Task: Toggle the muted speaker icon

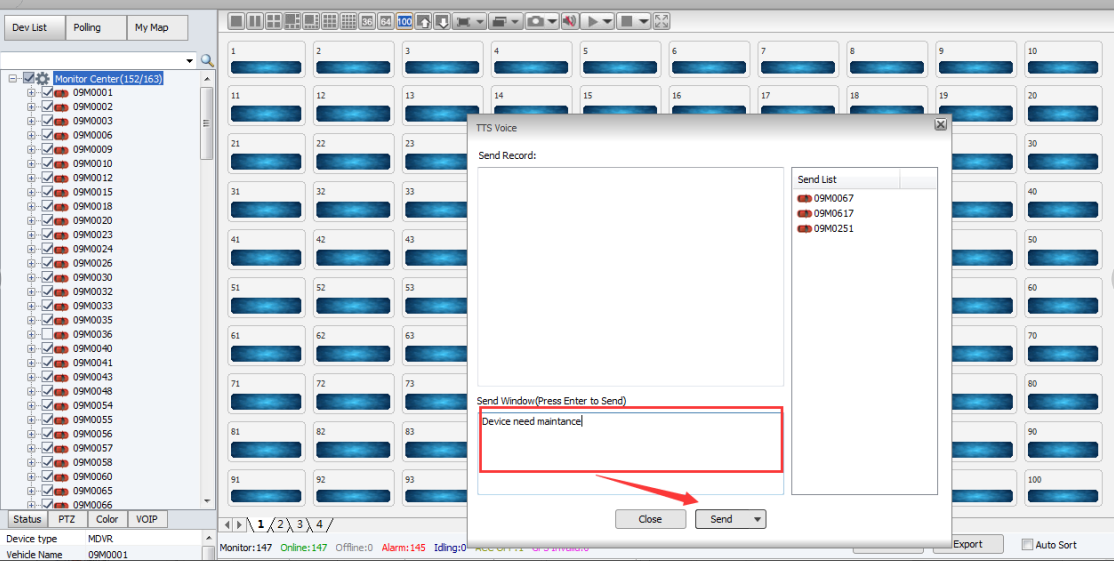Action: coord(569,21)
